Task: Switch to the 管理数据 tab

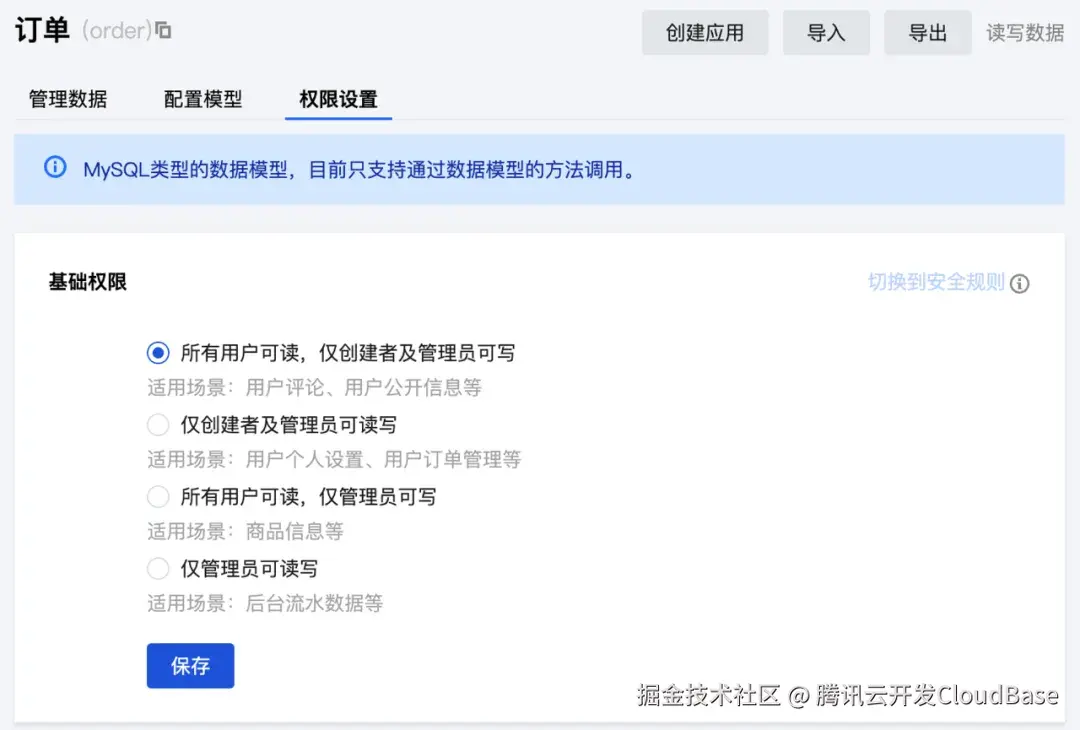Action: point(66,99)
